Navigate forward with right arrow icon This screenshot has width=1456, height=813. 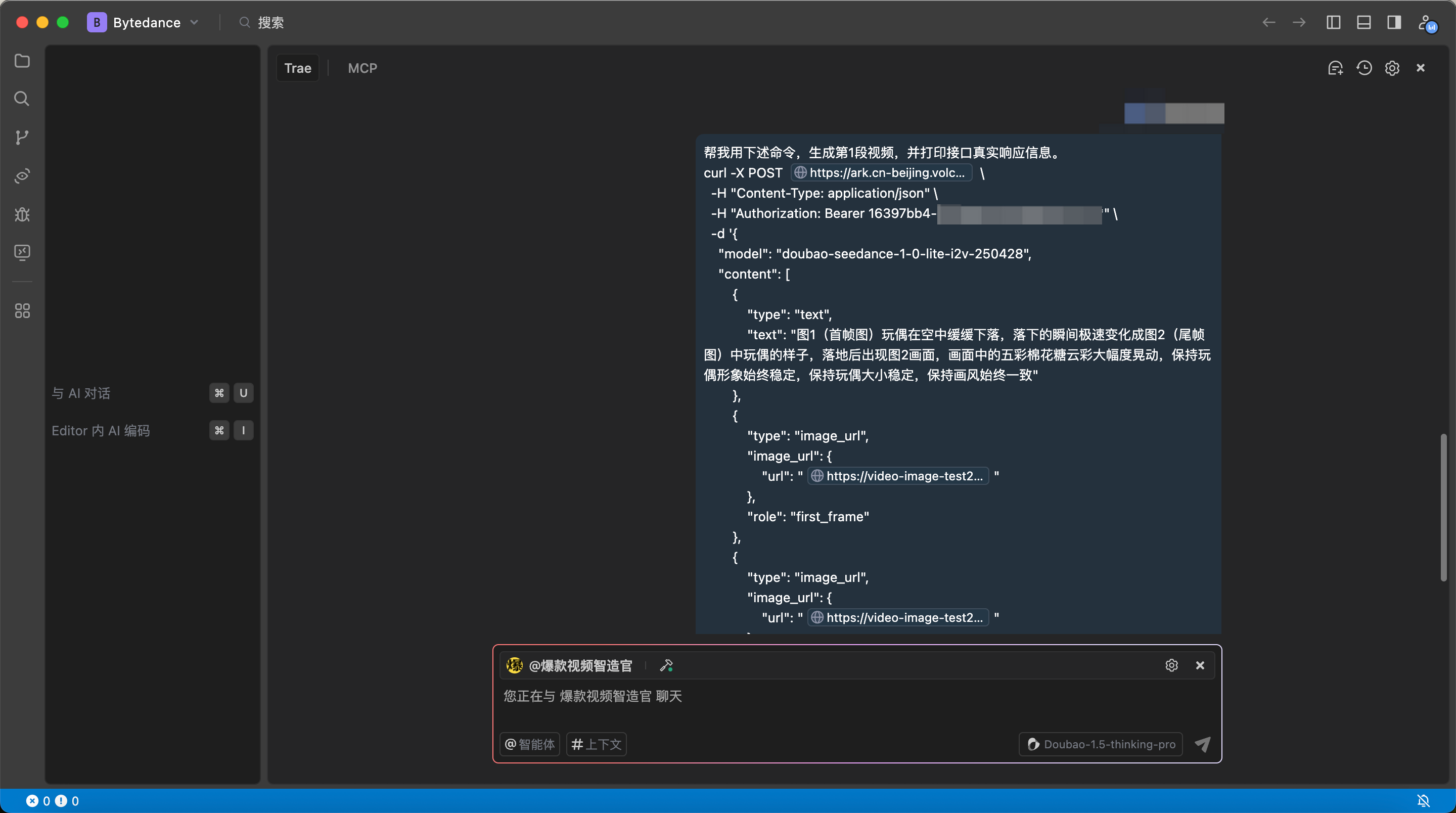point(1299,22)
